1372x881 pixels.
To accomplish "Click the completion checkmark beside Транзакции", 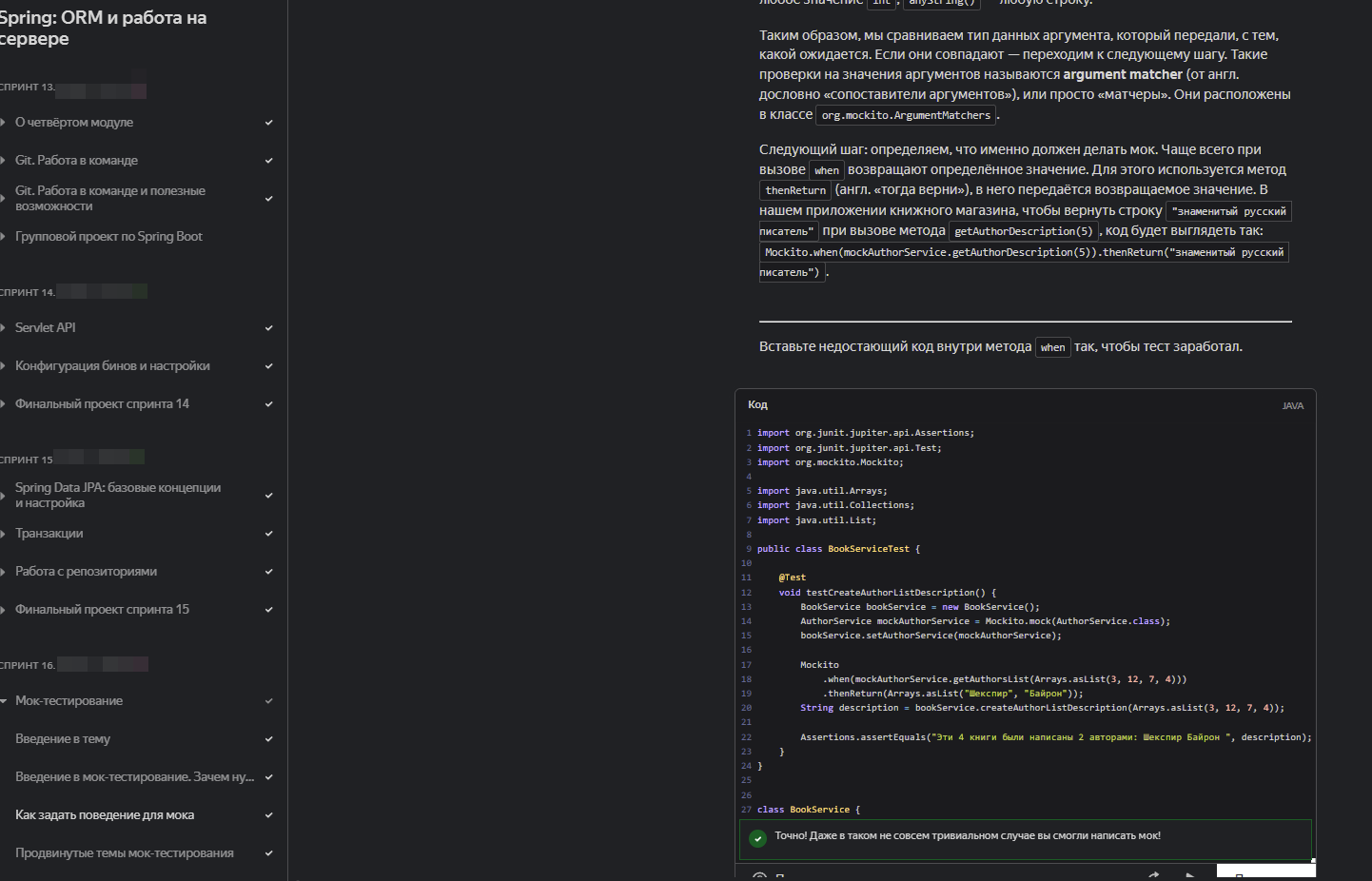I will tap(269, 534).
